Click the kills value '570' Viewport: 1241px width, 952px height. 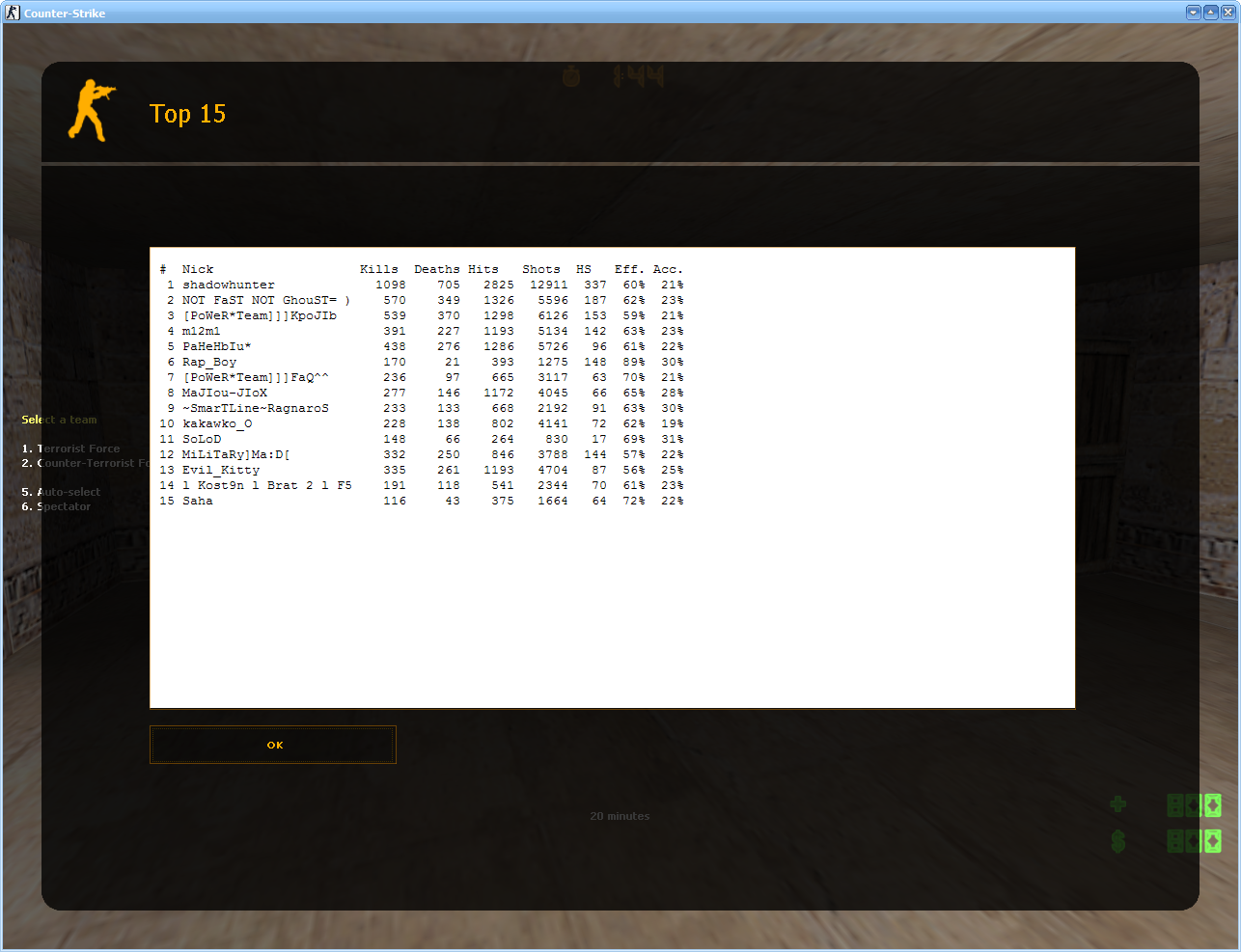tap(395, 300)
